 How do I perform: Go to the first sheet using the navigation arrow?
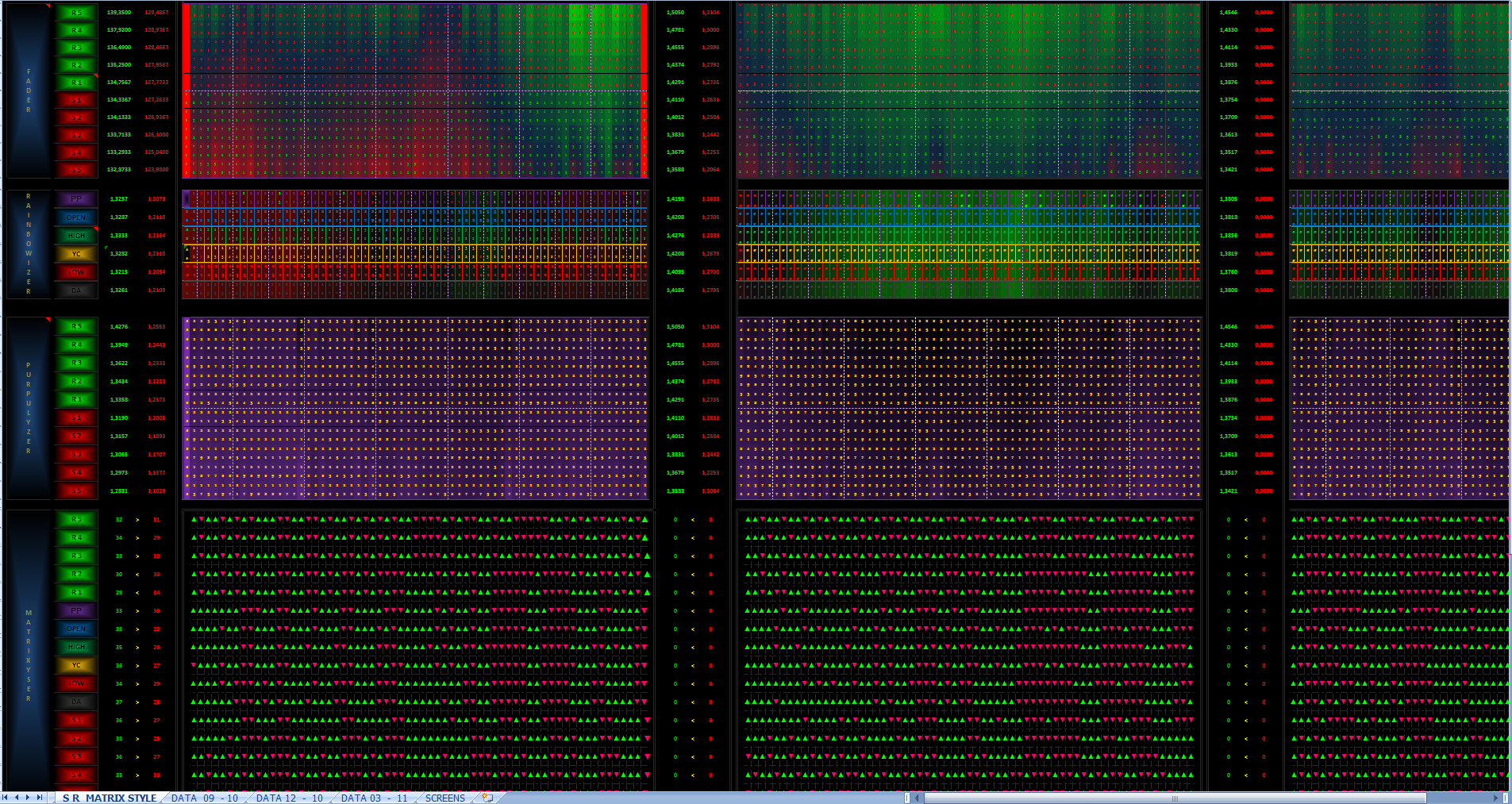[x=6, y=798]
